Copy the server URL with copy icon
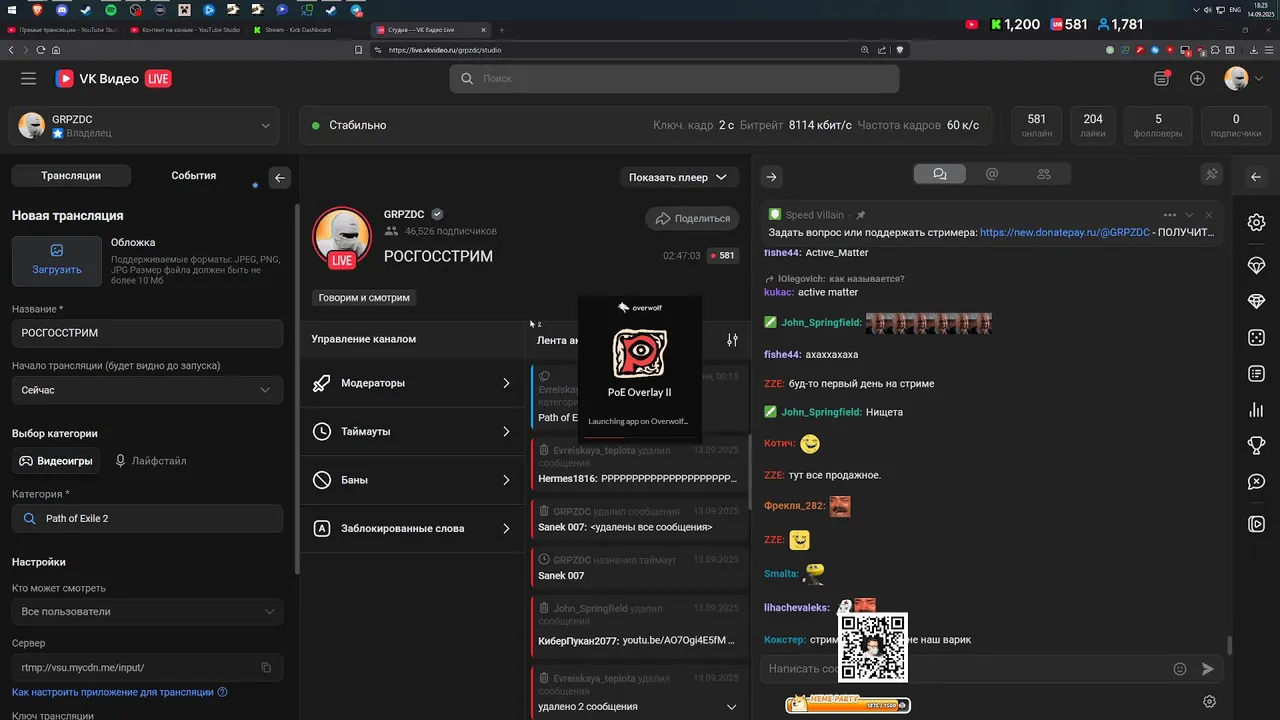Screen dimensions: 1280x720 pos(266,667)
